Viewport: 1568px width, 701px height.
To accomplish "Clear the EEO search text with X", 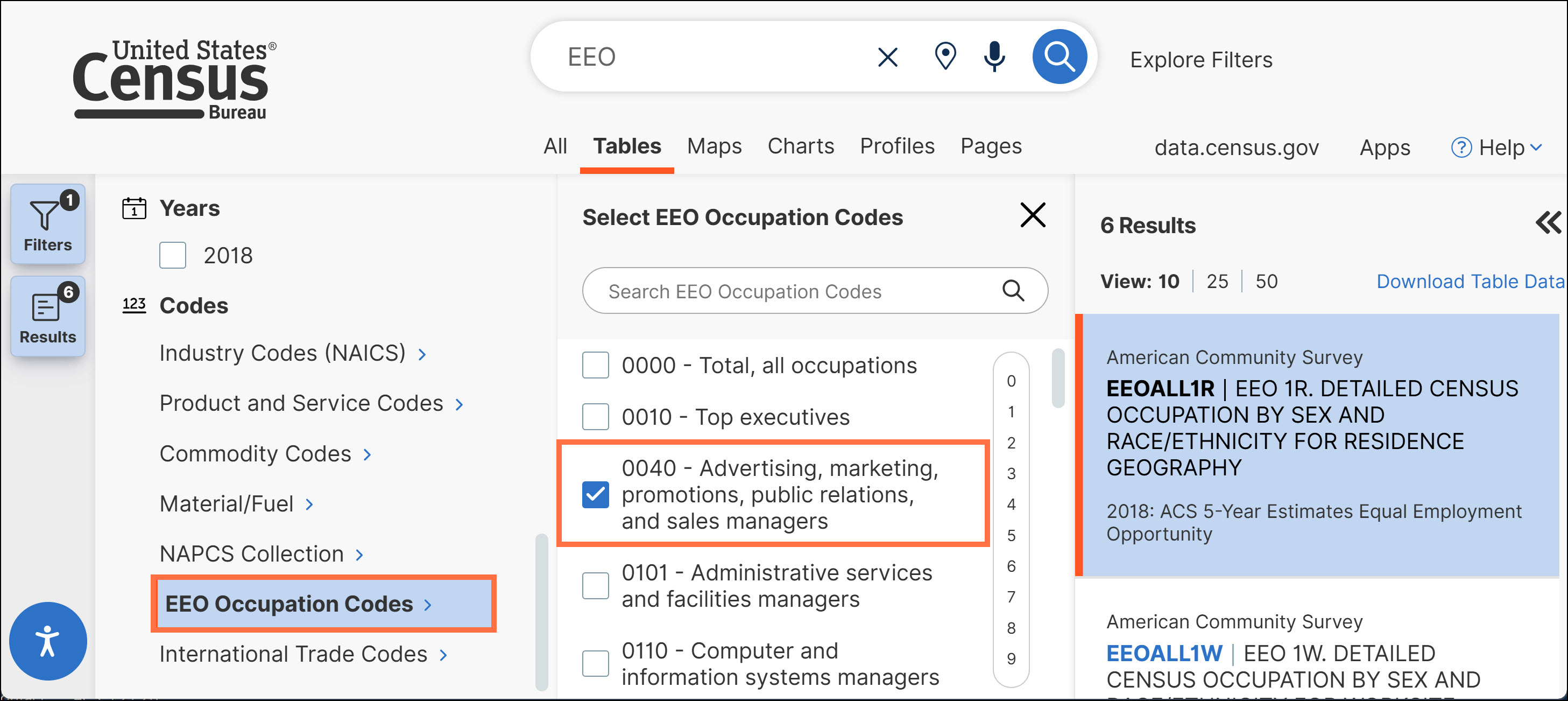I will pyautogui.click(x=887, y=57).
